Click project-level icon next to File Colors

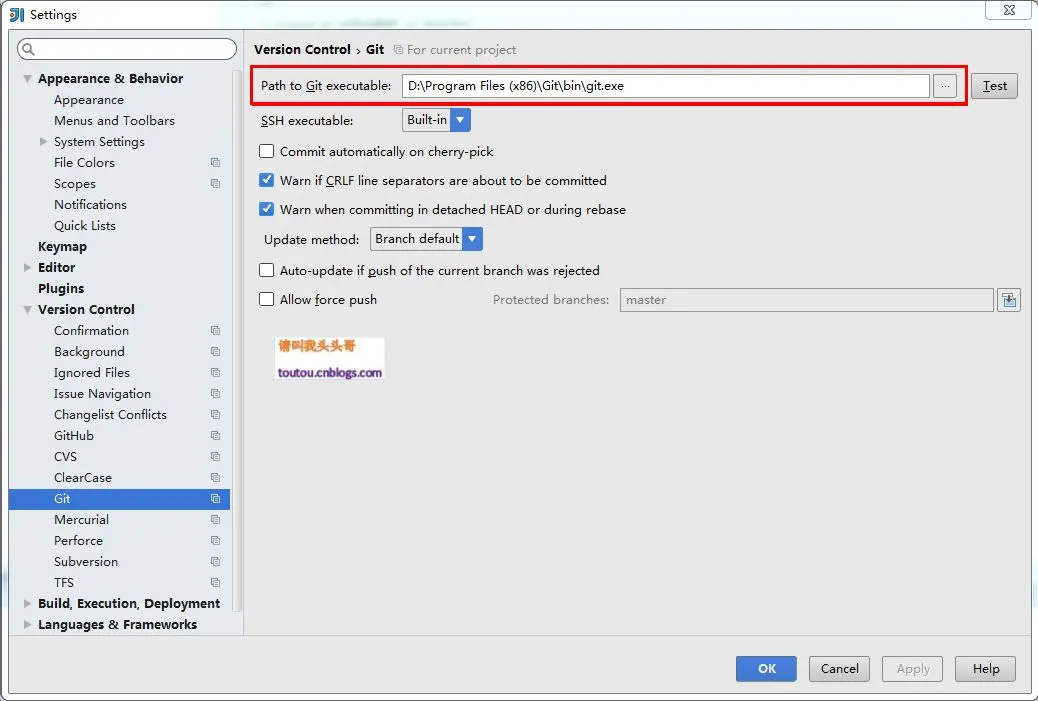point(215,162)
